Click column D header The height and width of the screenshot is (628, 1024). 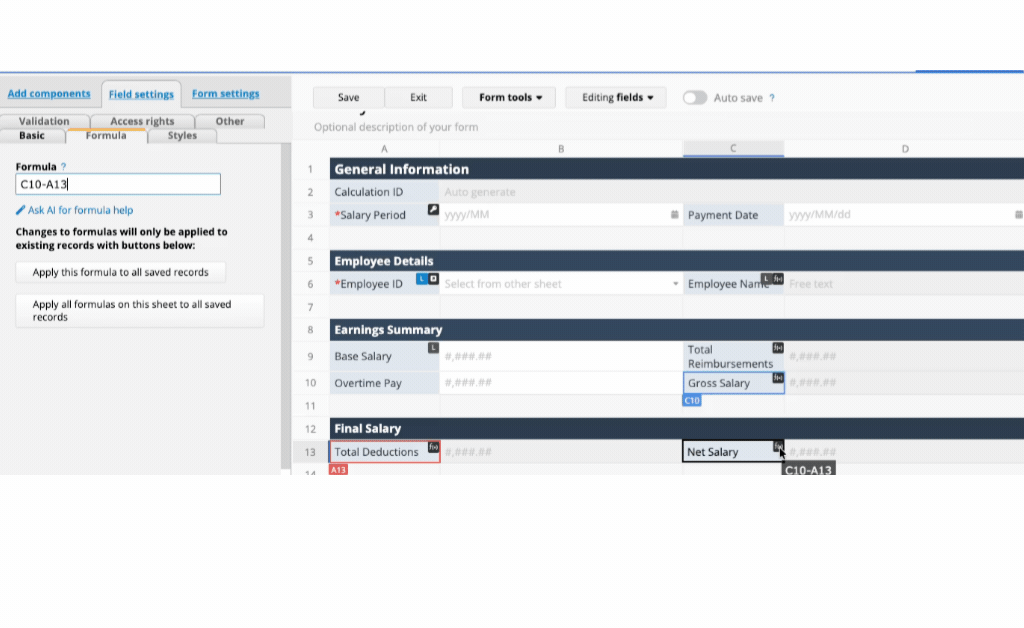point(904,149)
